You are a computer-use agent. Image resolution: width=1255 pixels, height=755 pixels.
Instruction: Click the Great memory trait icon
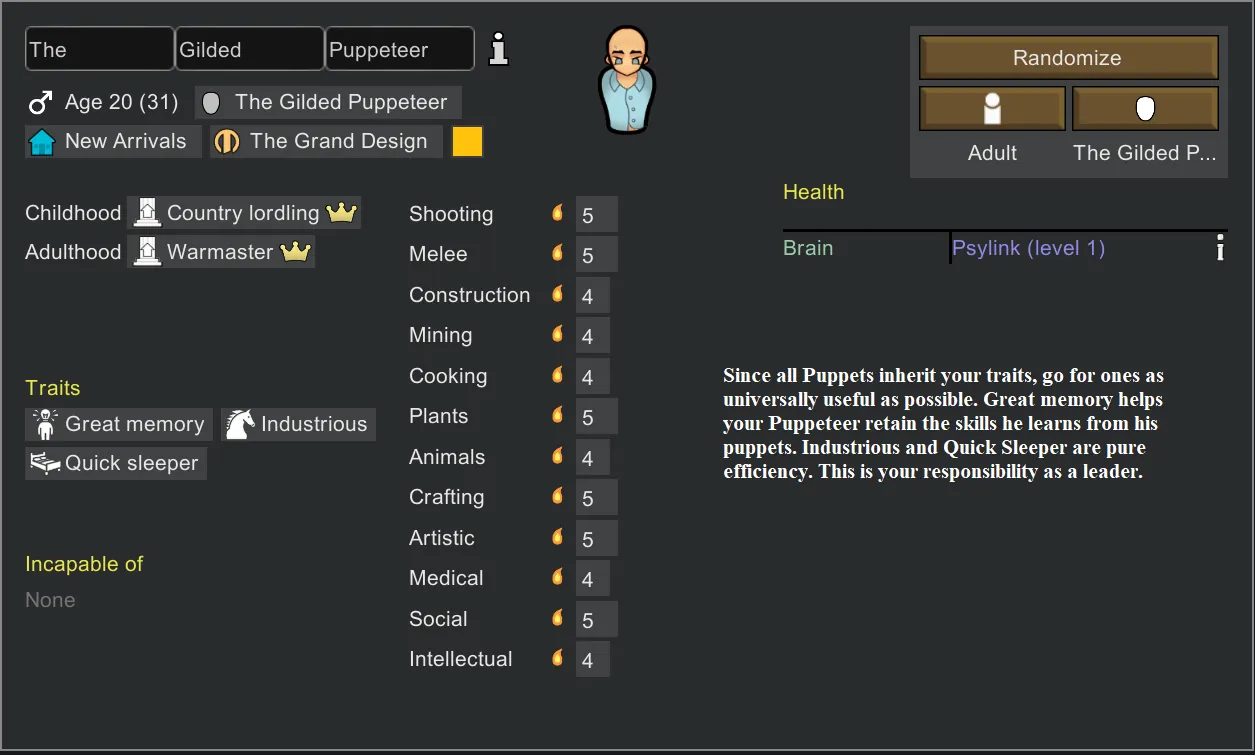point(45,425)
